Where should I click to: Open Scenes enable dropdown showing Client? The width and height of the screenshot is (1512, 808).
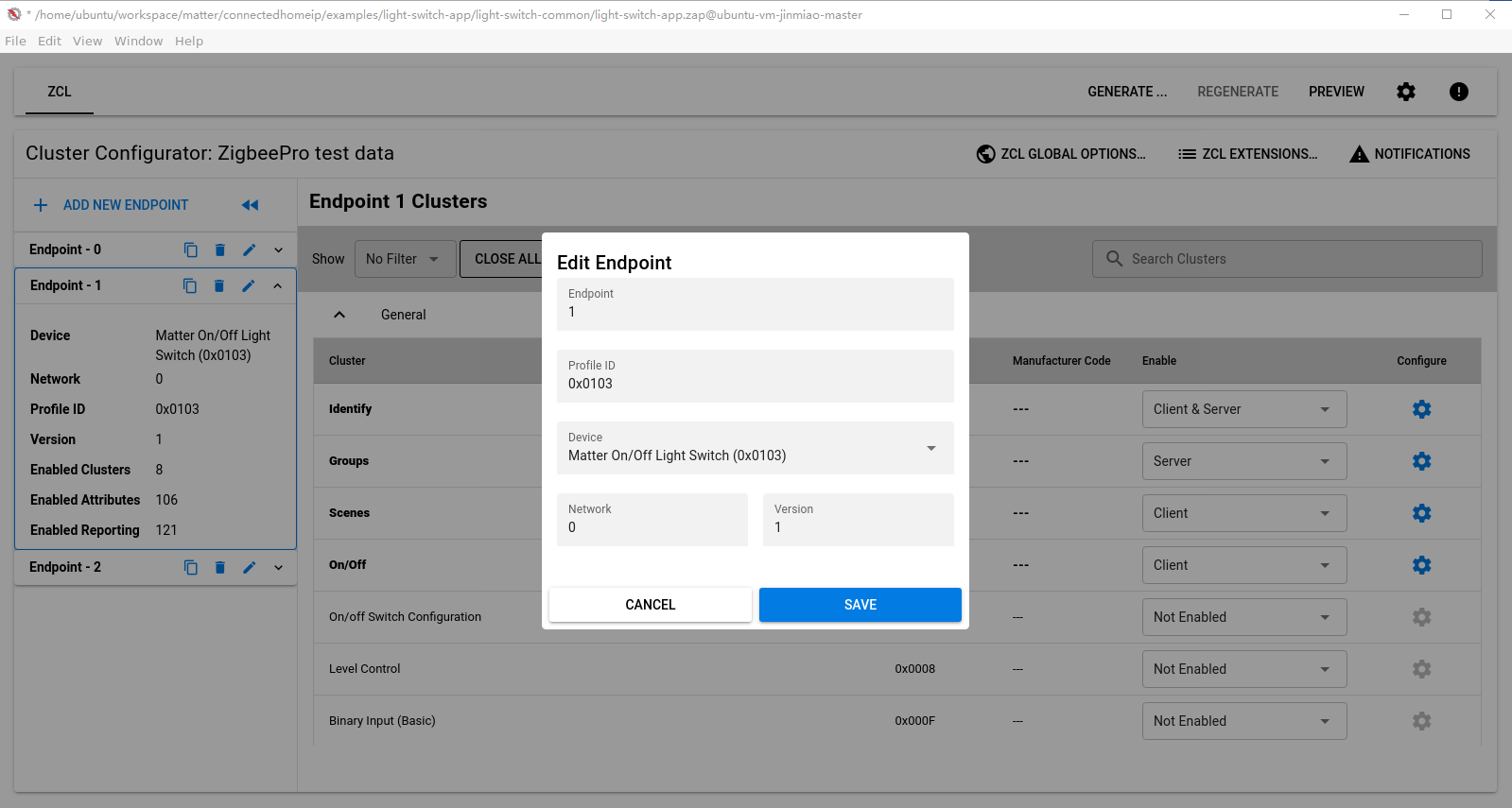click(1244, 513)
